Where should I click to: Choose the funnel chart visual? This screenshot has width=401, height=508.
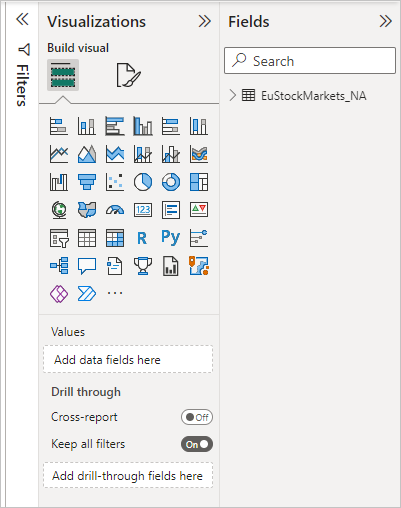pyautogui.click(x=87, y=182)
